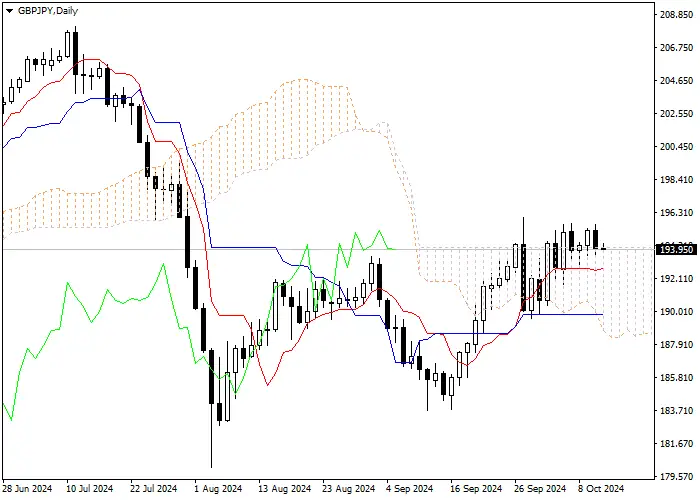Screen dimensions: 700x500
Task: Select the current price label 193.950
Action: (676, 249)
